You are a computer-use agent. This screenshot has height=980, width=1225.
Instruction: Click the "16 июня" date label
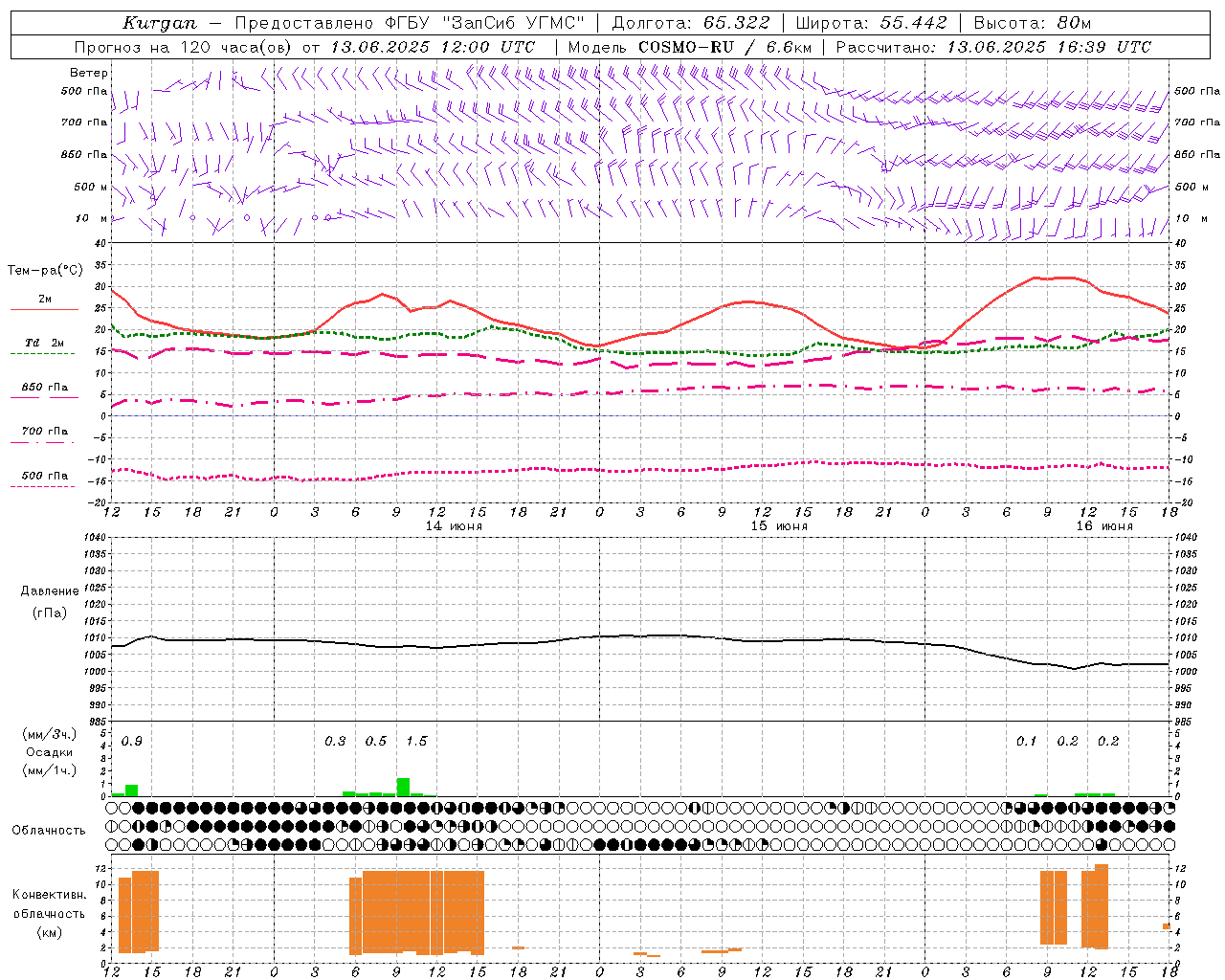pos(1104,526)
